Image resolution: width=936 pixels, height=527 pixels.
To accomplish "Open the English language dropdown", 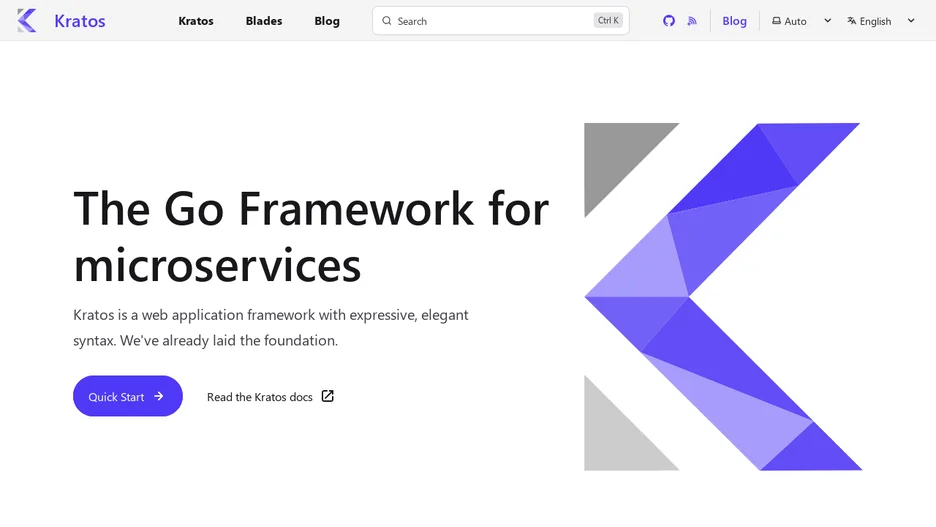I will click(x=880, y=21).
